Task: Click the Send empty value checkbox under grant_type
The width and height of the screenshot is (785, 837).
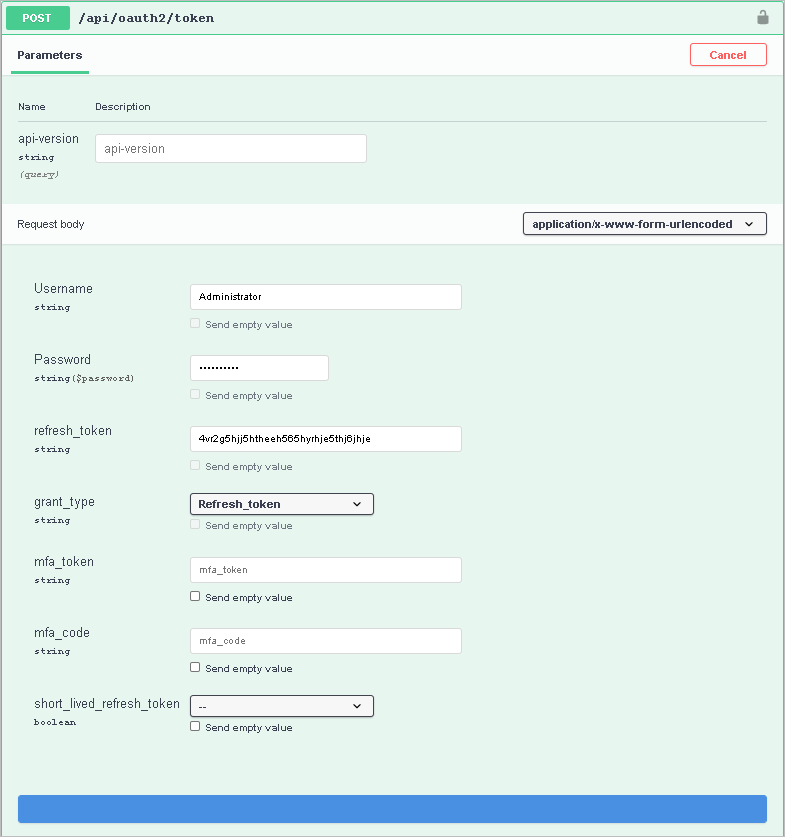Action: coord(195,525)
